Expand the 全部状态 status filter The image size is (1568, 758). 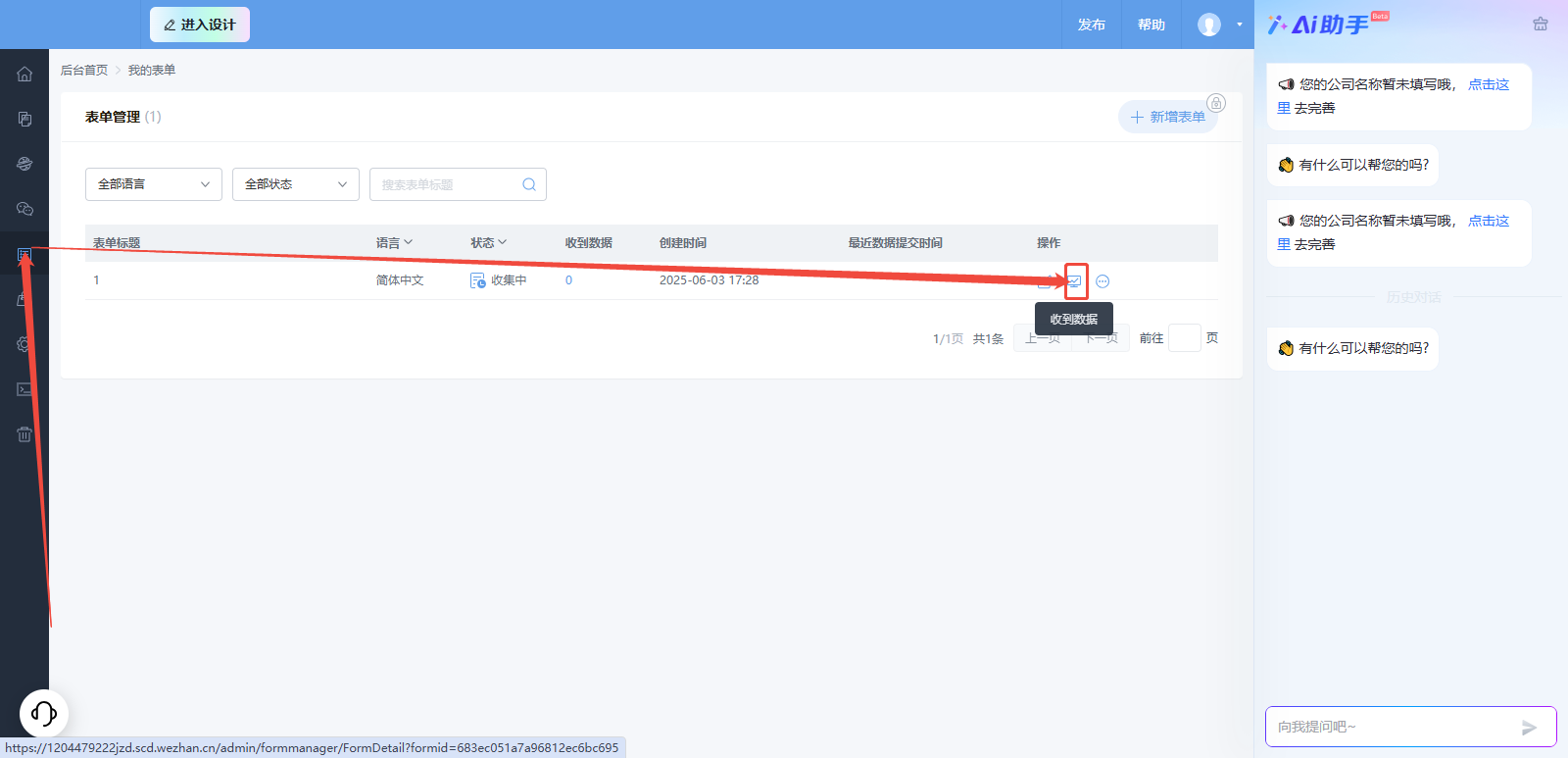(x=296, y=184)
